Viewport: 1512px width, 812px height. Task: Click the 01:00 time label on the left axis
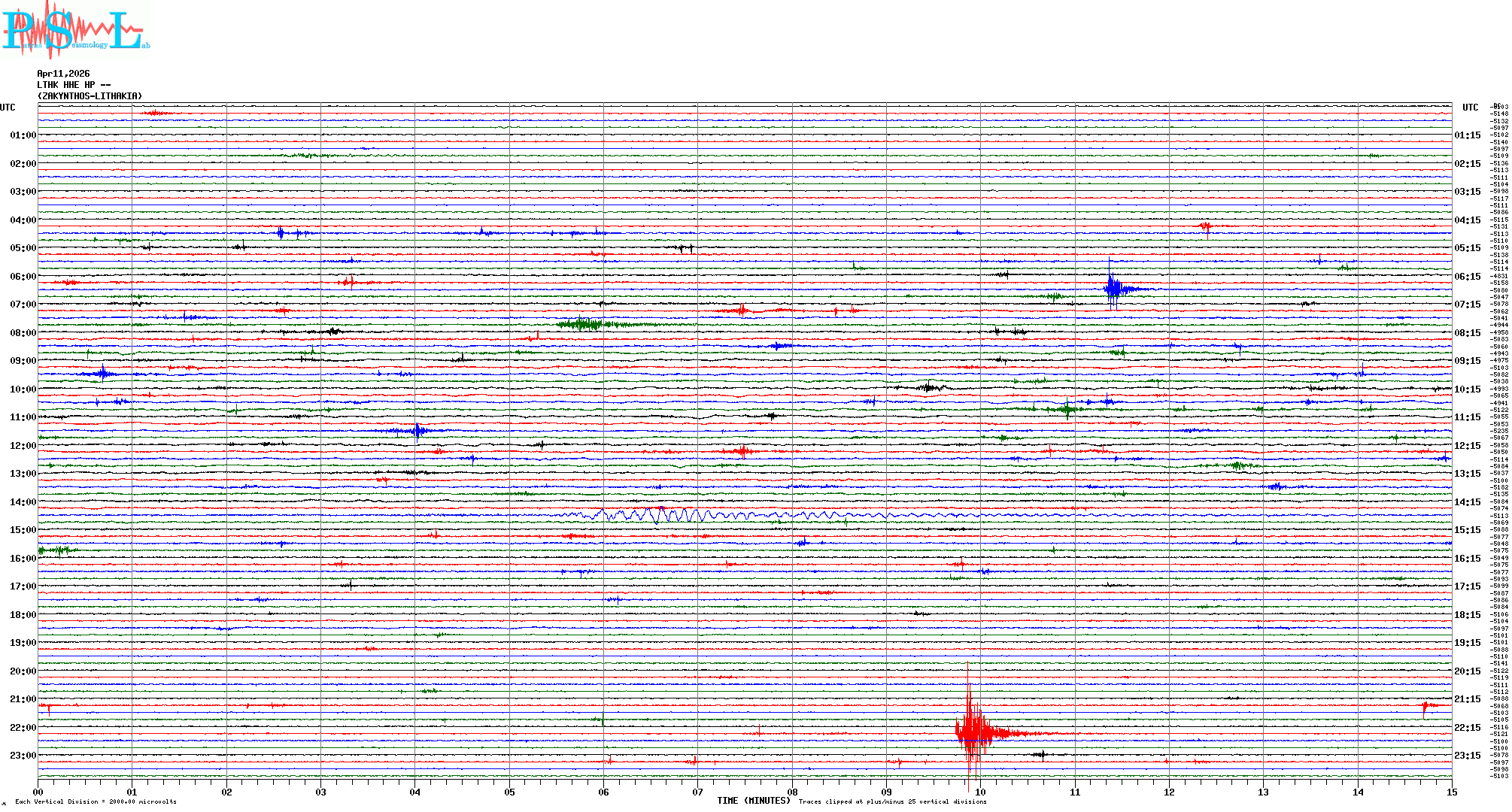(x=23, y=135)
